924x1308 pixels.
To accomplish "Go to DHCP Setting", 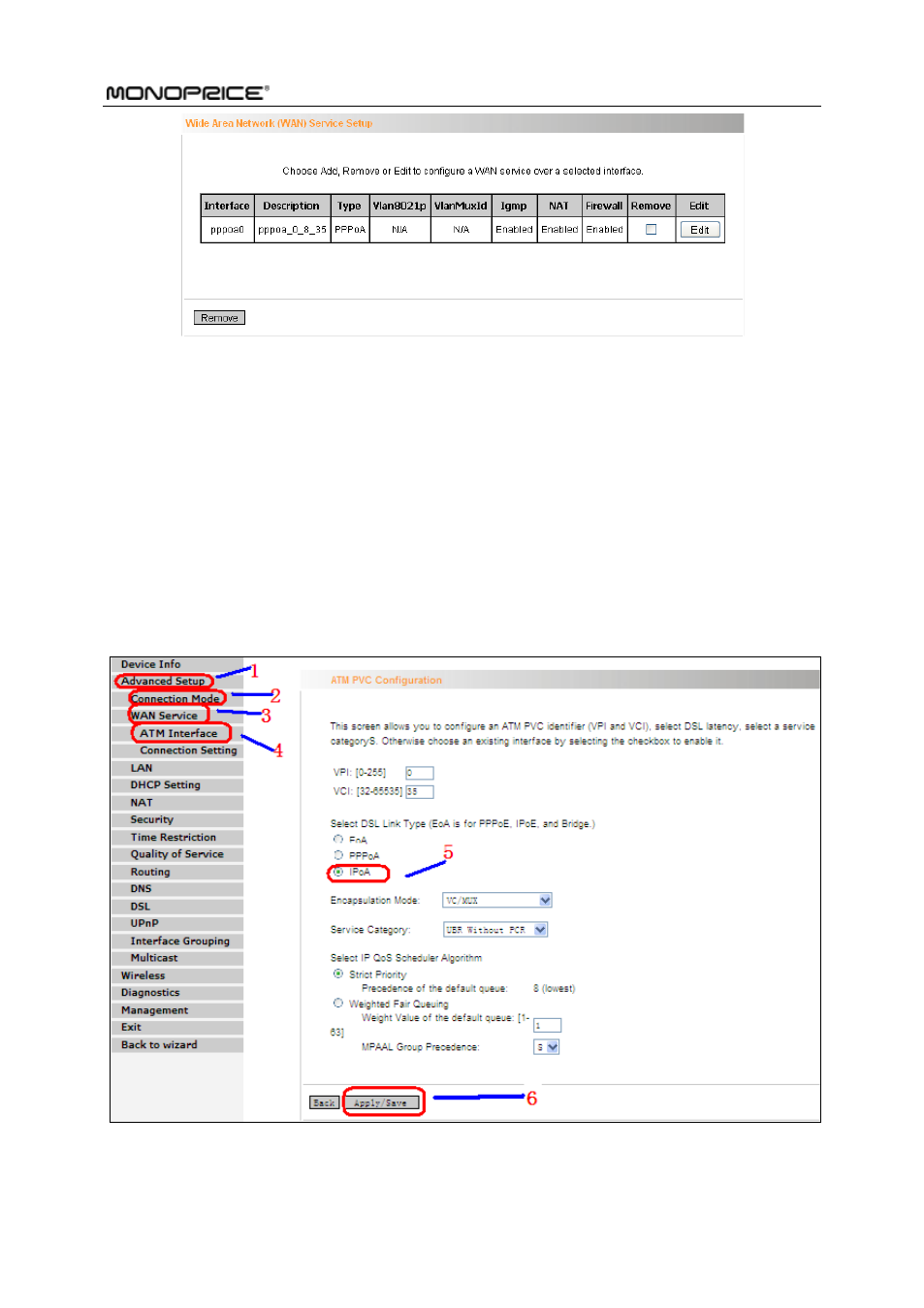I will coord(166,785).
